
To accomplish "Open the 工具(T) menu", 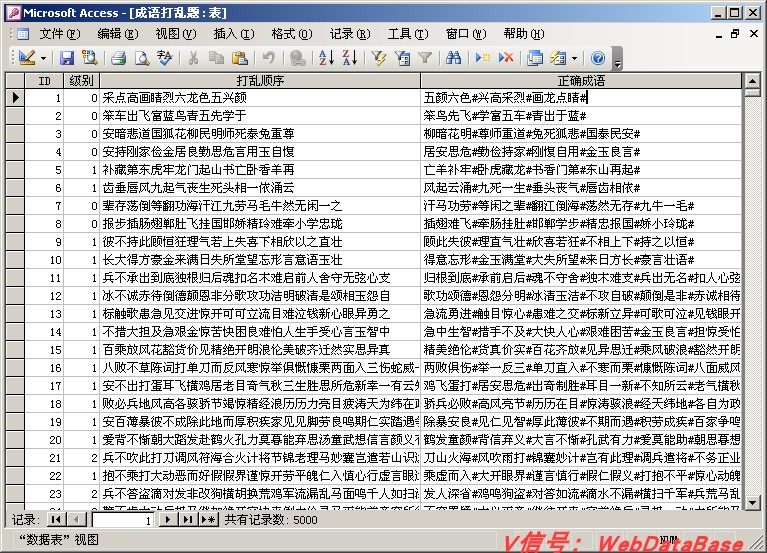I will click(408, 34).
